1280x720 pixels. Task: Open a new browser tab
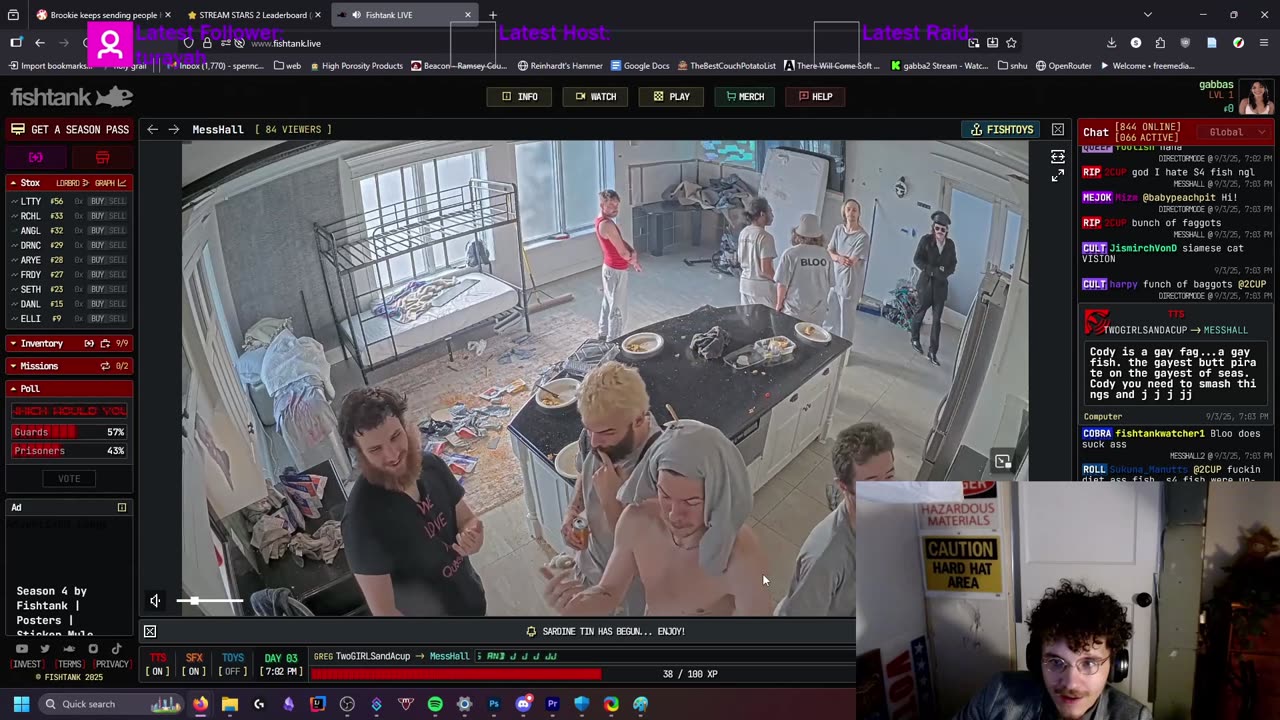493,15
